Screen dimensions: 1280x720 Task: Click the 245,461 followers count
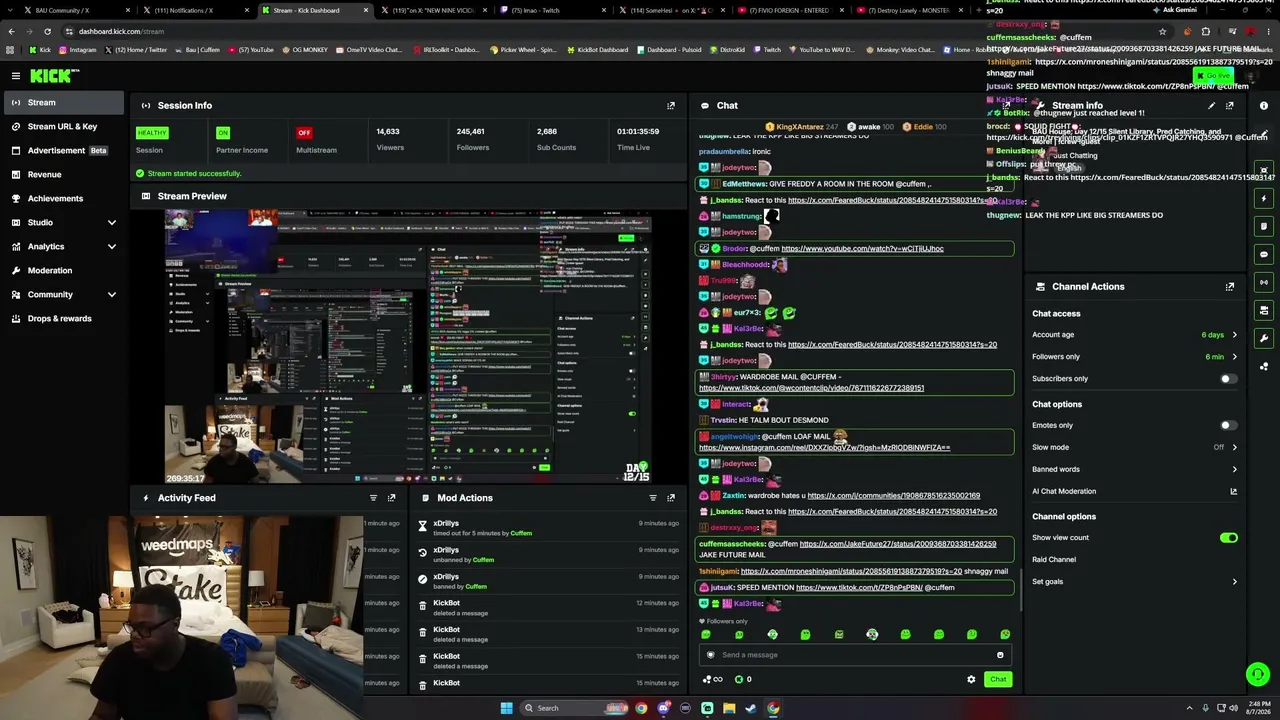tap(471, 132)
